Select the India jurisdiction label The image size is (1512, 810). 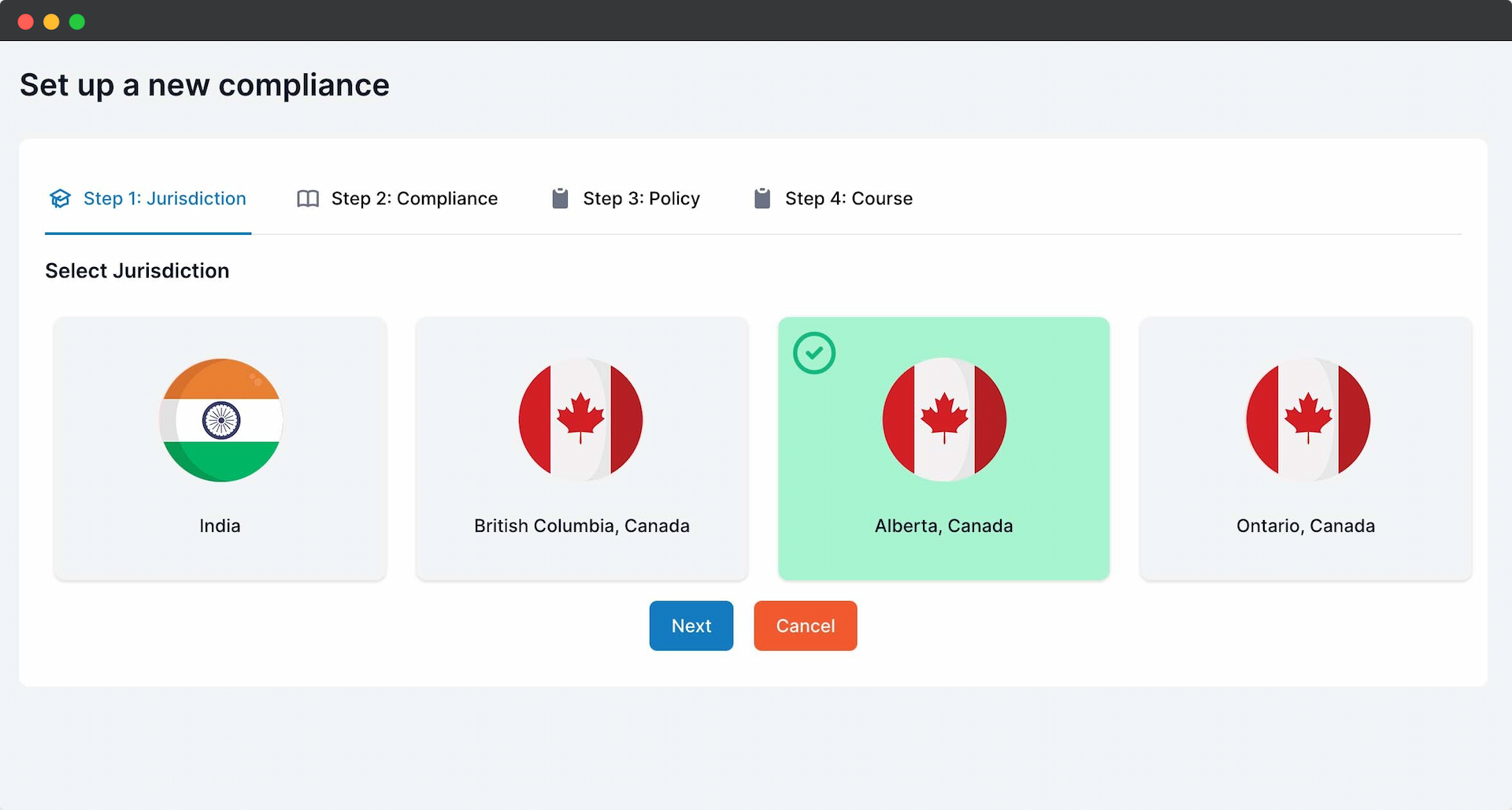coord(220,526)
